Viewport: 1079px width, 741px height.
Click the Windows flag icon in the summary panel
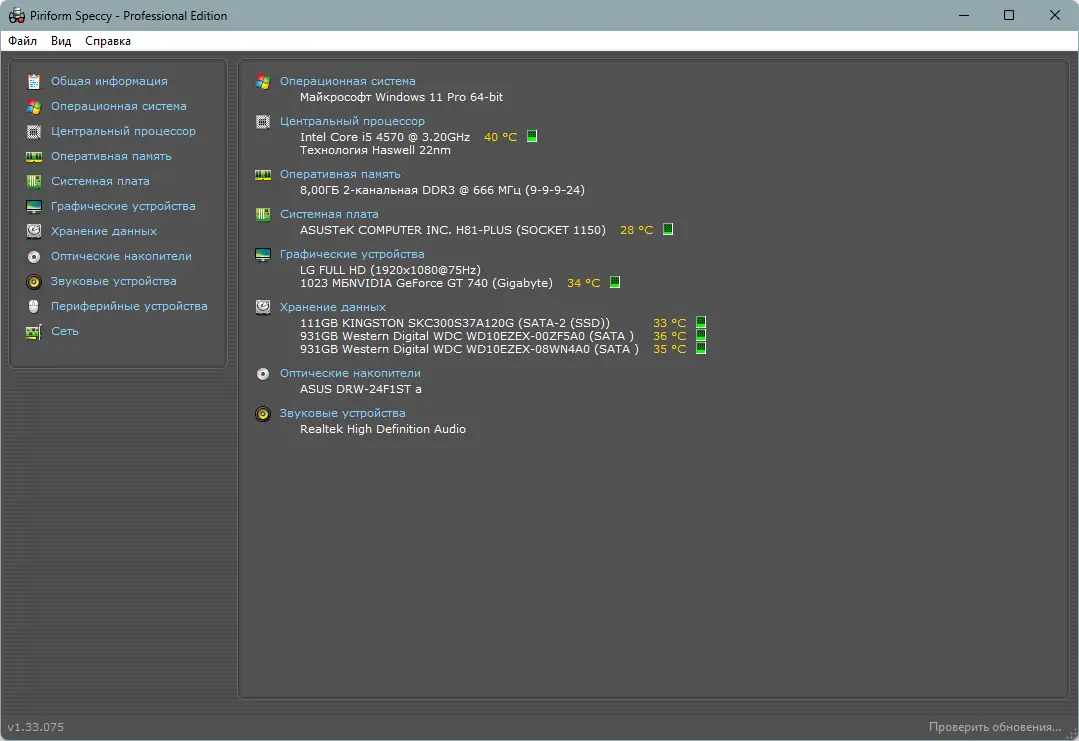(x=263, y=82)
